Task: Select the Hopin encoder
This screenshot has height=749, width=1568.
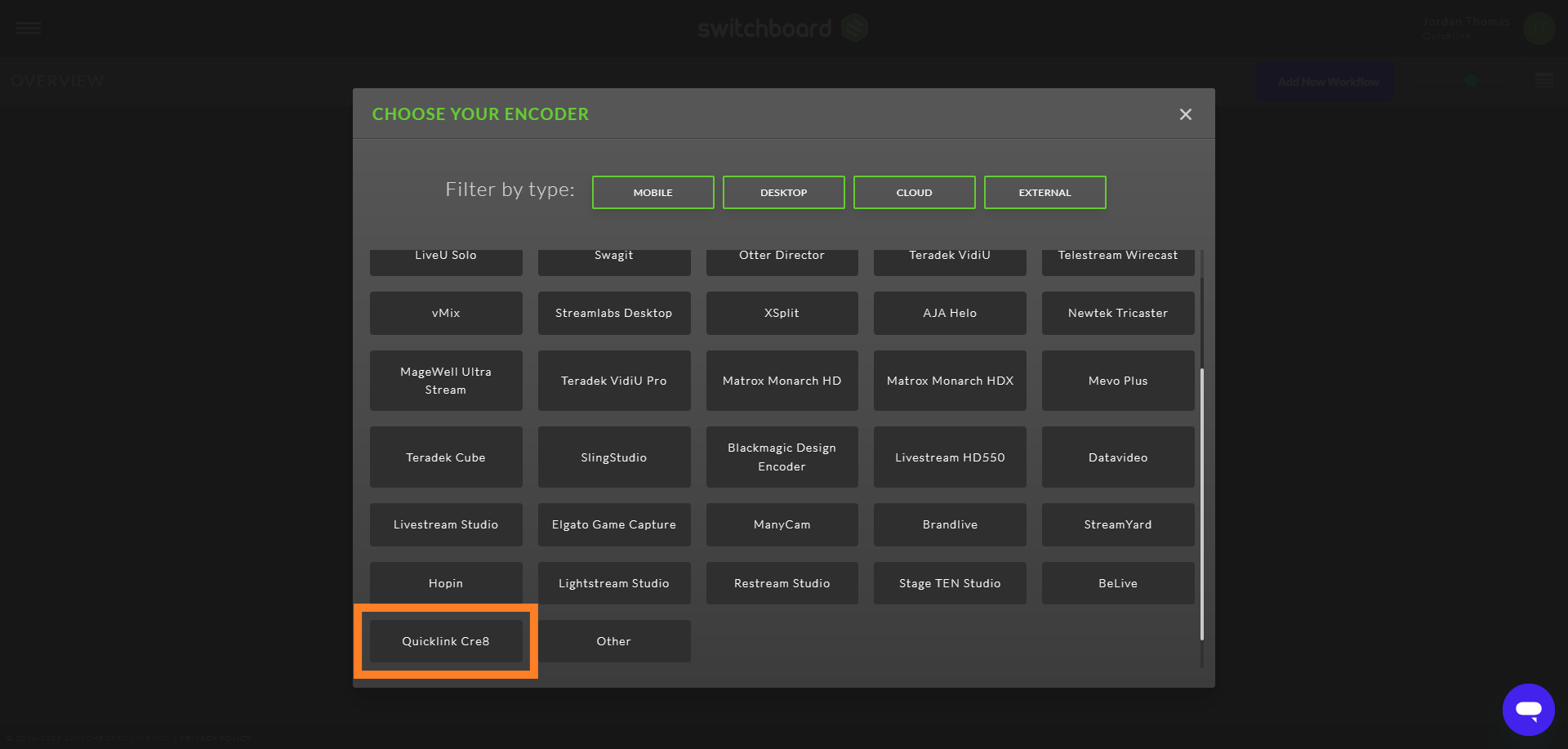Action: (x=446, y=583)
